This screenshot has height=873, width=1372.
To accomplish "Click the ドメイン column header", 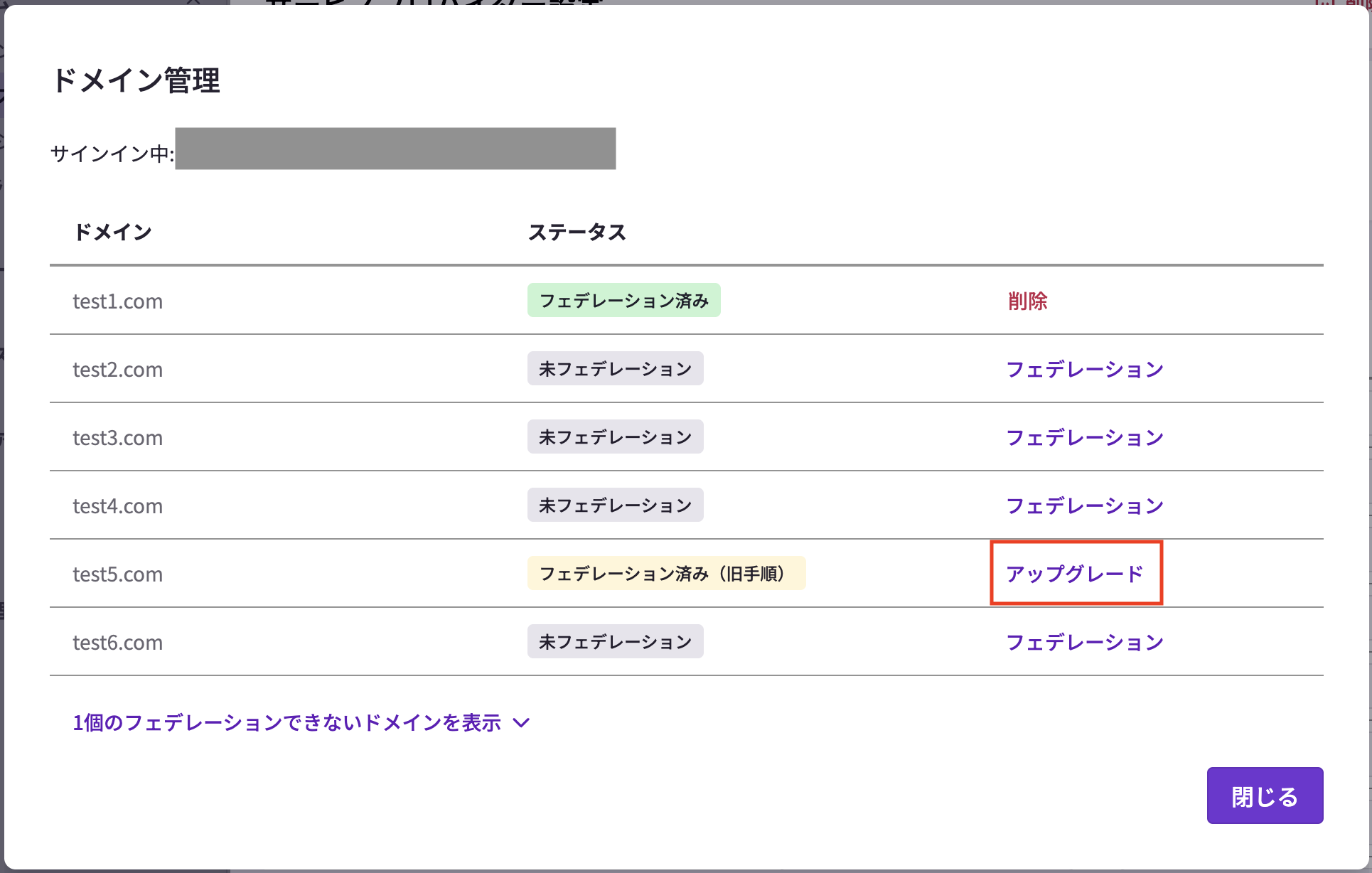I will [113, 231].
